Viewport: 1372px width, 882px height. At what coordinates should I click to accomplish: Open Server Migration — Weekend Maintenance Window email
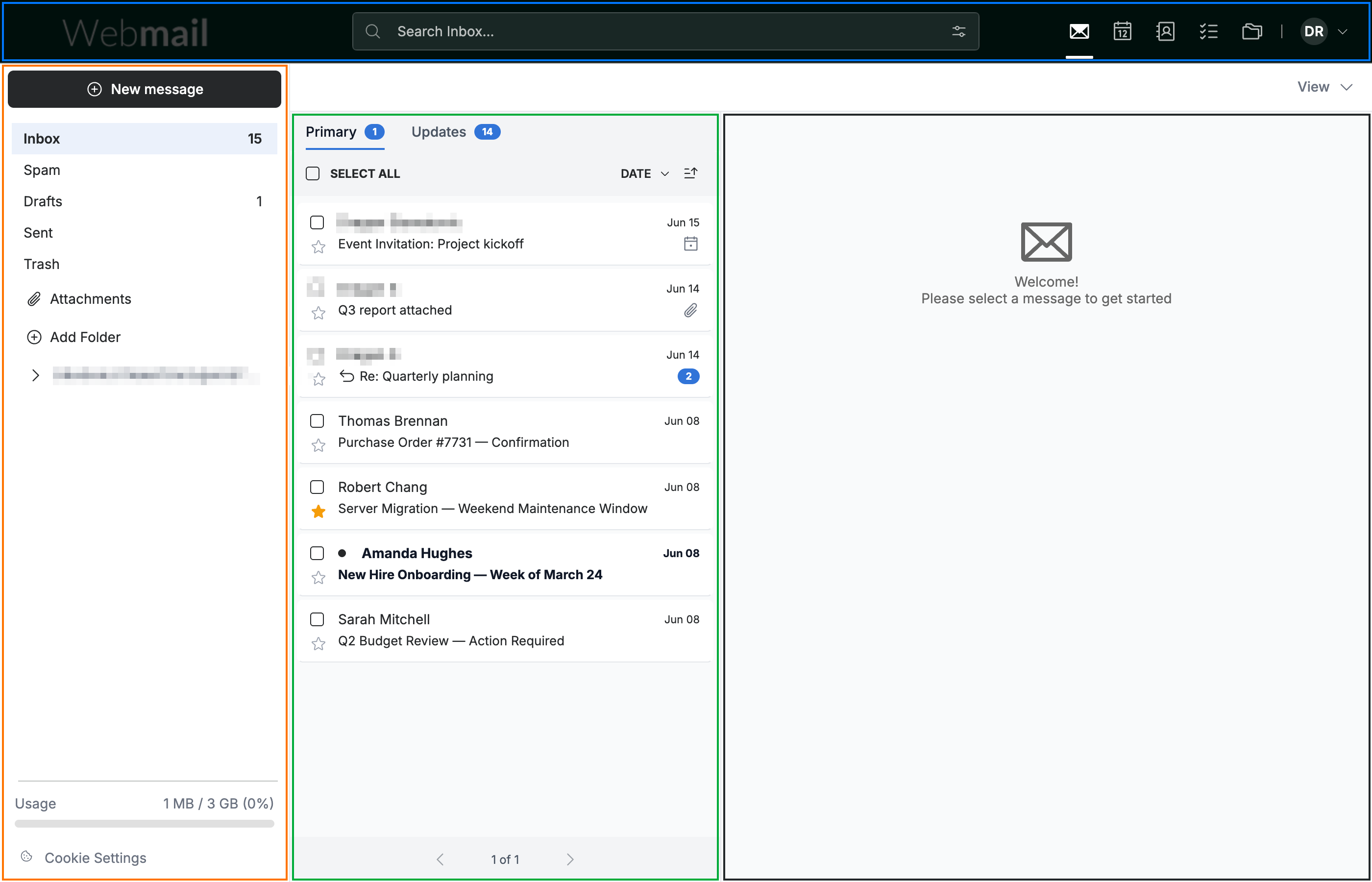[505, 498]
